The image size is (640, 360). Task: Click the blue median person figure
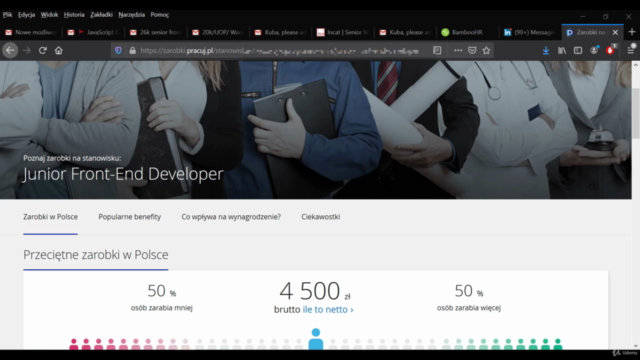(316, 339)
